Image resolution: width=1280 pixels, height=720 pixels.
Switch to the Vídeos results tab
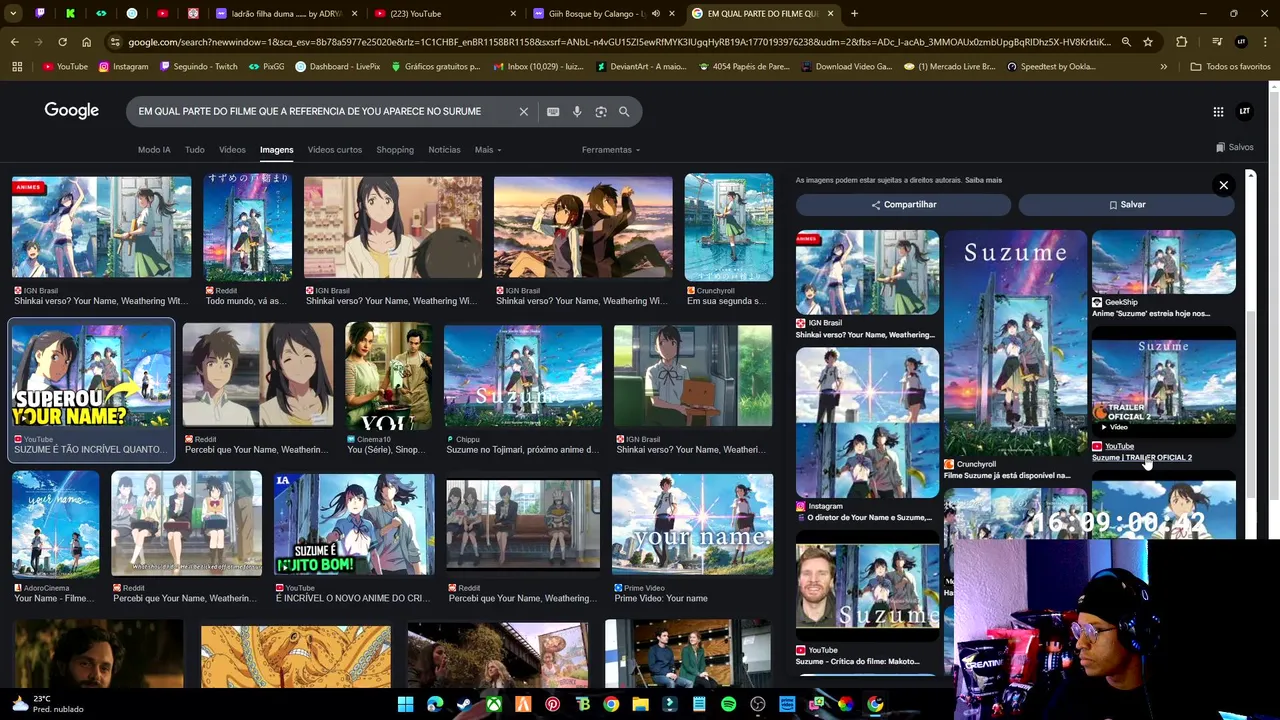point(232,150)
